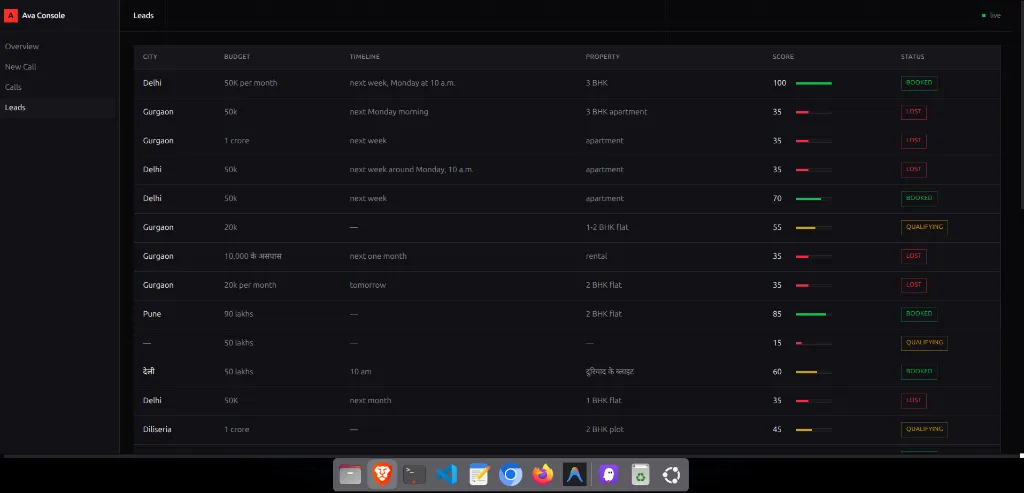Open New Call in the sidebar
The image size is (1024, 493).
(x=20, y=67)
